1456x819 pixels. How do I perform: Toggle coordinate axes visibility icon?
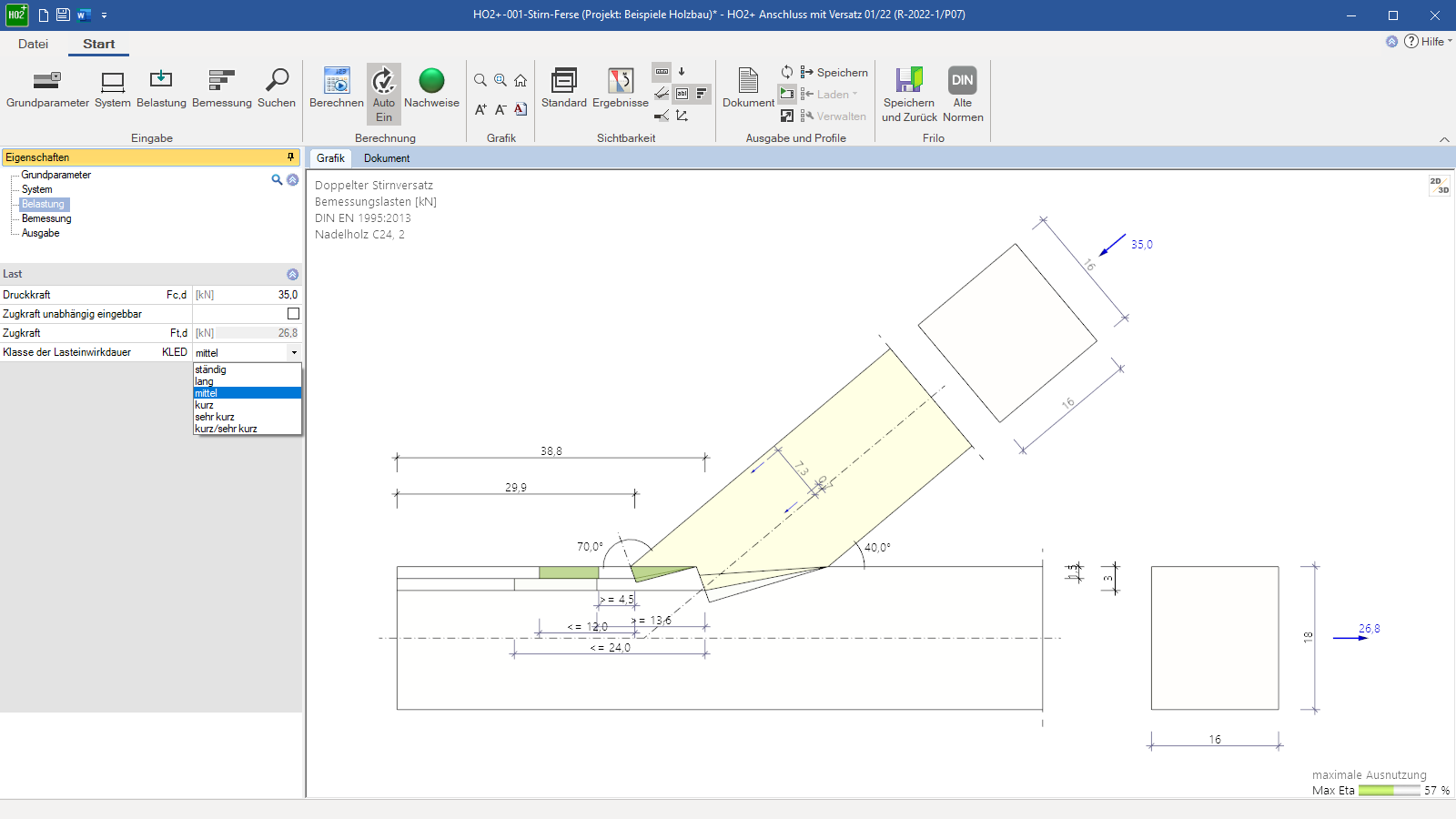pos(682,116)
